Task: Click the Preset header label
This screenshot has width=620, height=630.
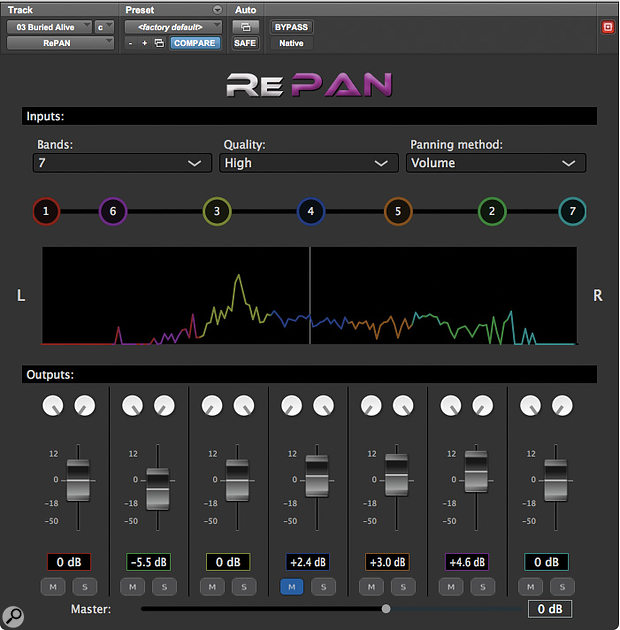Action: (x=139, y=10)
